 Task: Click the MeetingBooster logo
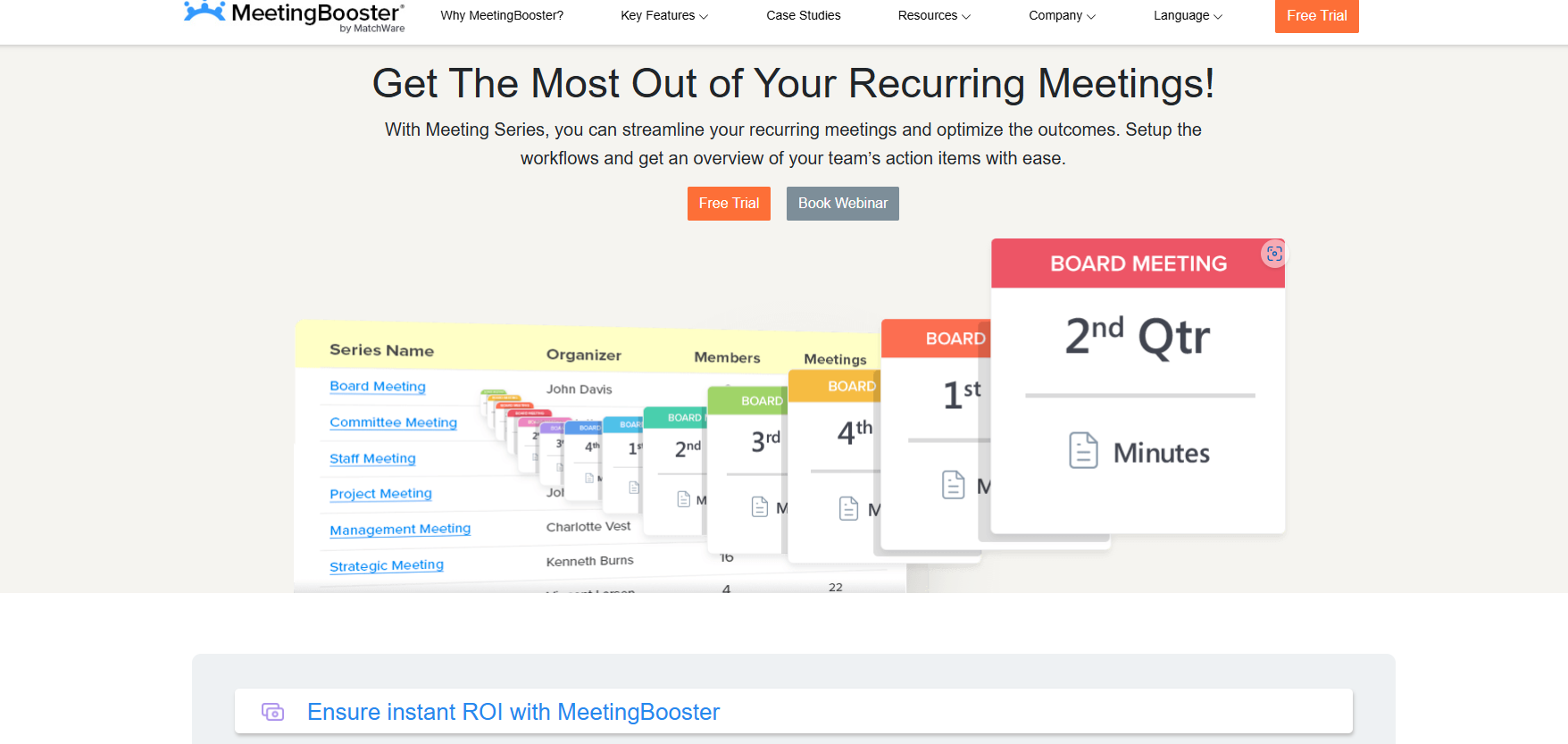(294, 15)
